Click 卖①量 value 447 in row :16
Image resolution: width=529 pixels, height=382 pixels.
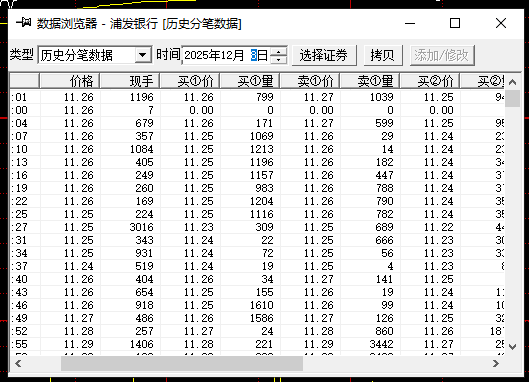coord(384,175)
